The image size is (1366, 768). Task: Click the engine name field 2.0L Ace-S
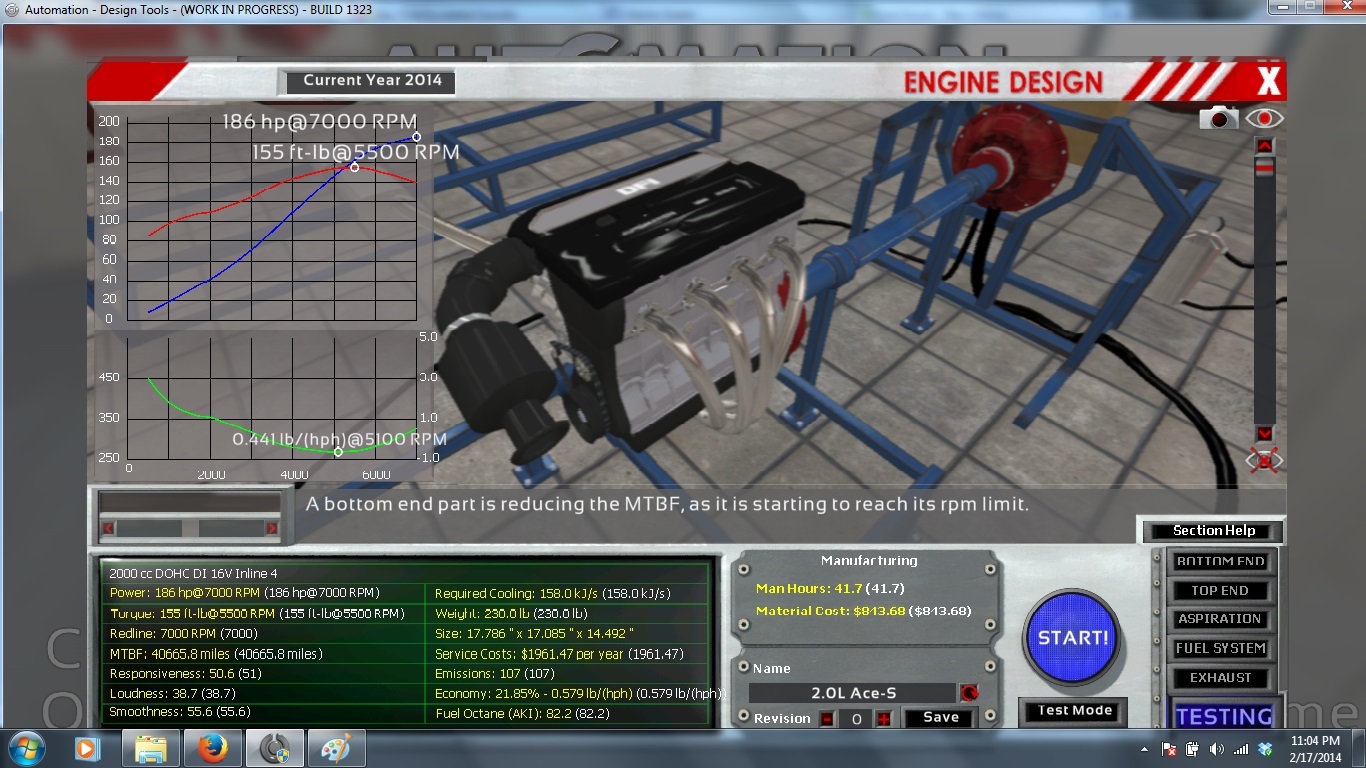(x=853, y=693)
